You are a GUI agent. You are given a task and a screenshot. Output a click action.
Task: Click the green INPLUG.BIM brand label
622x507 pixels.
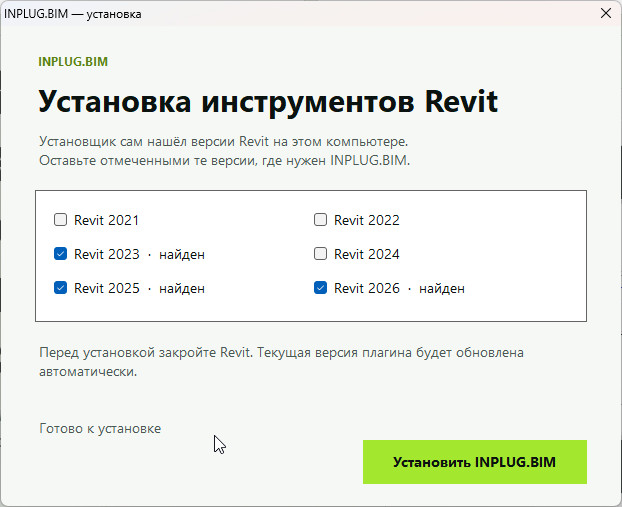coord(73,61)
